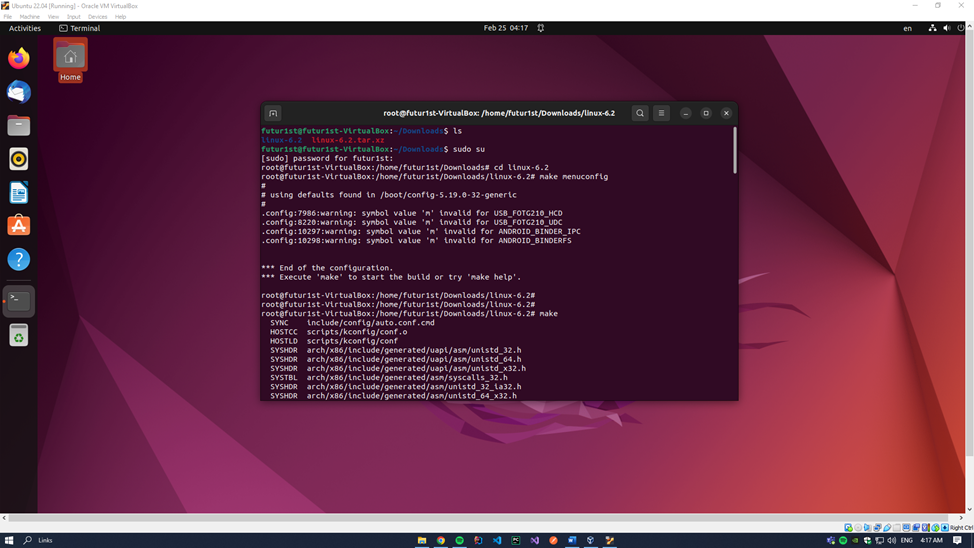This screenshot has height=548, width=974.
Task: Open PyCharm from the Windows taskbar
Action: (516, 540)
